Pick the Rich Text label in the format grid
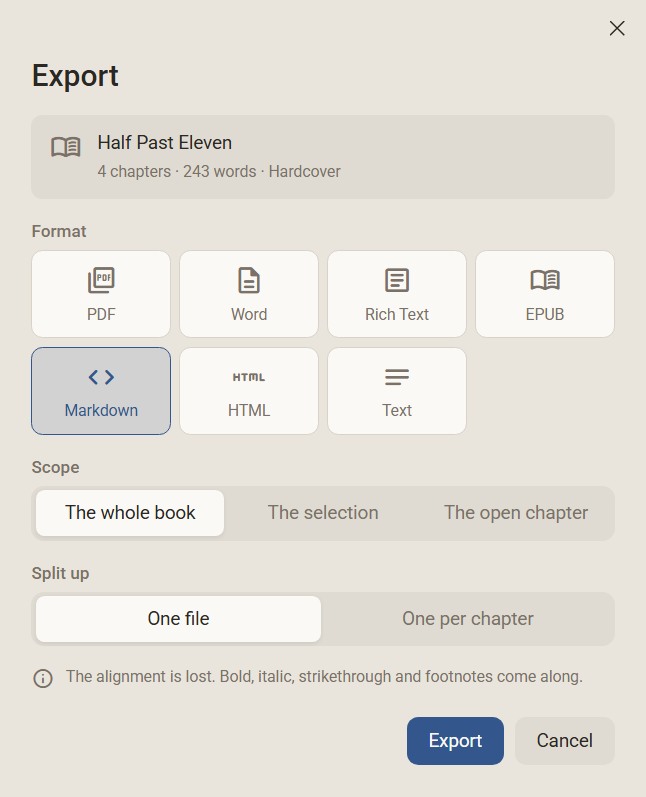The height and width of the screenshot is (797, 646). point(397,314)
